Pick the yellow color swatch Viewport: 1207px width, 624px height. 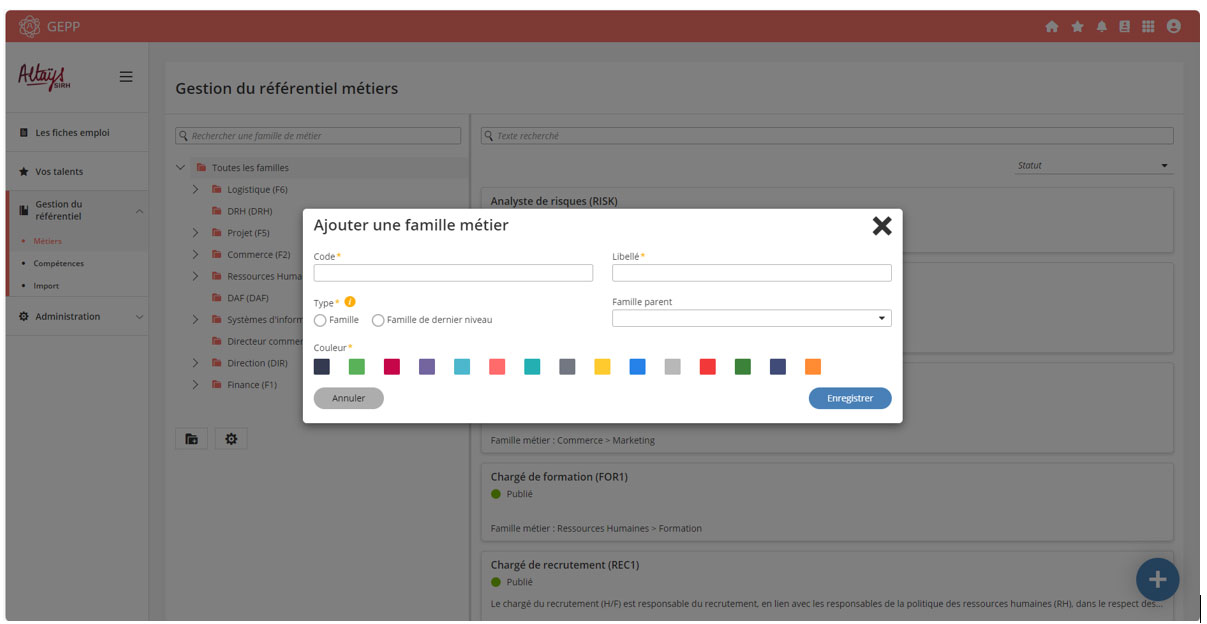(602, 367)
